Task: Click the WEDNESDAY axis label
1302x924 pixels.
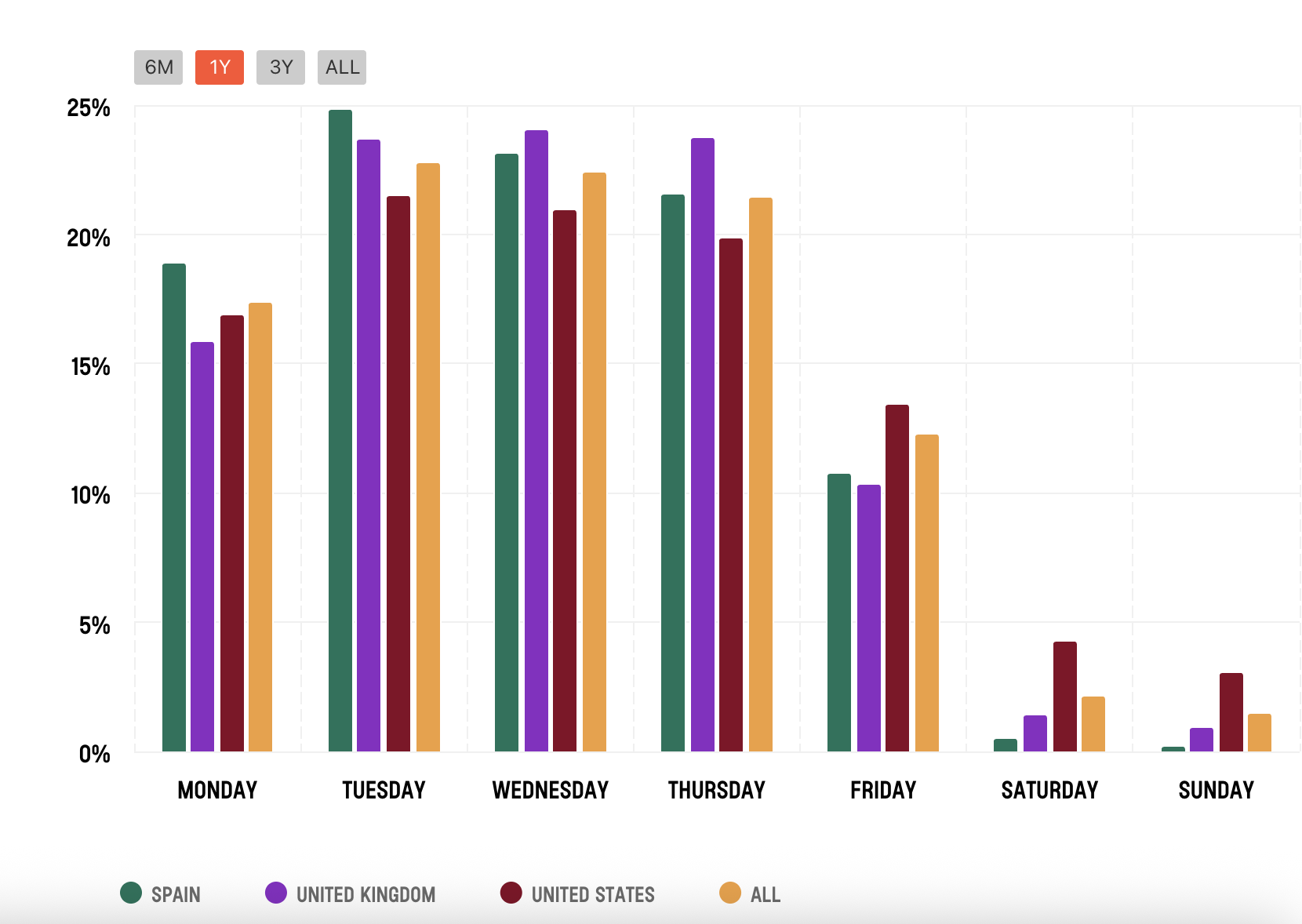Action: pyautogui.click(x=551, y=790)
